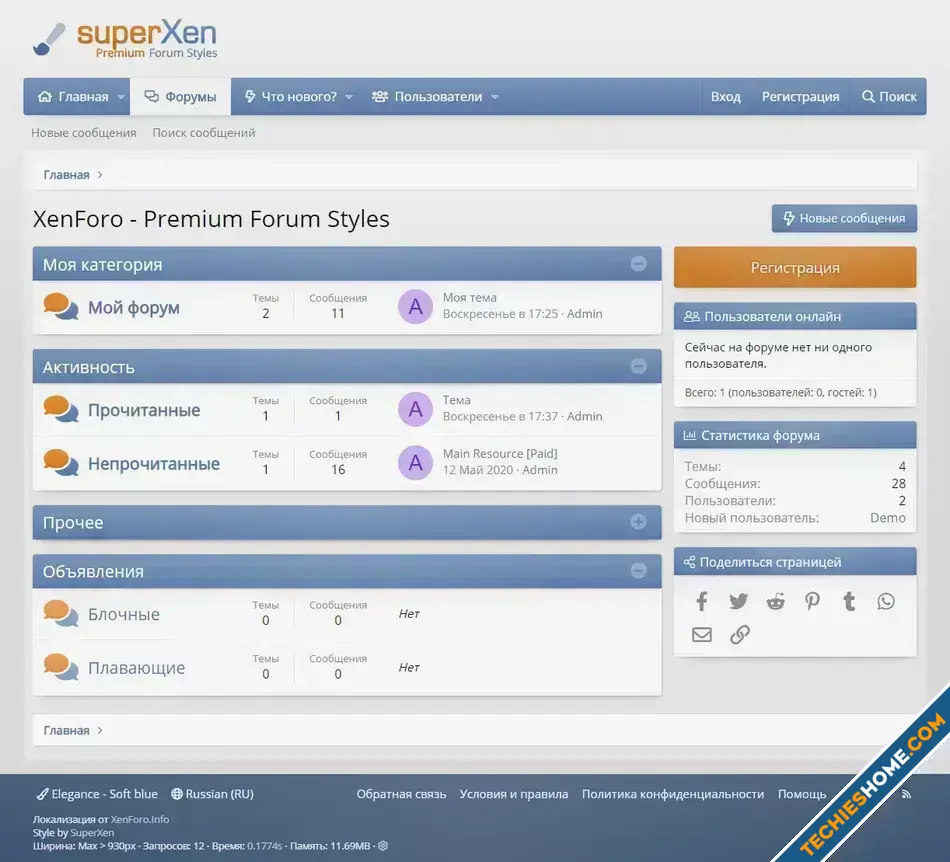Open the Прочитанные forum

tap(144, 410)
